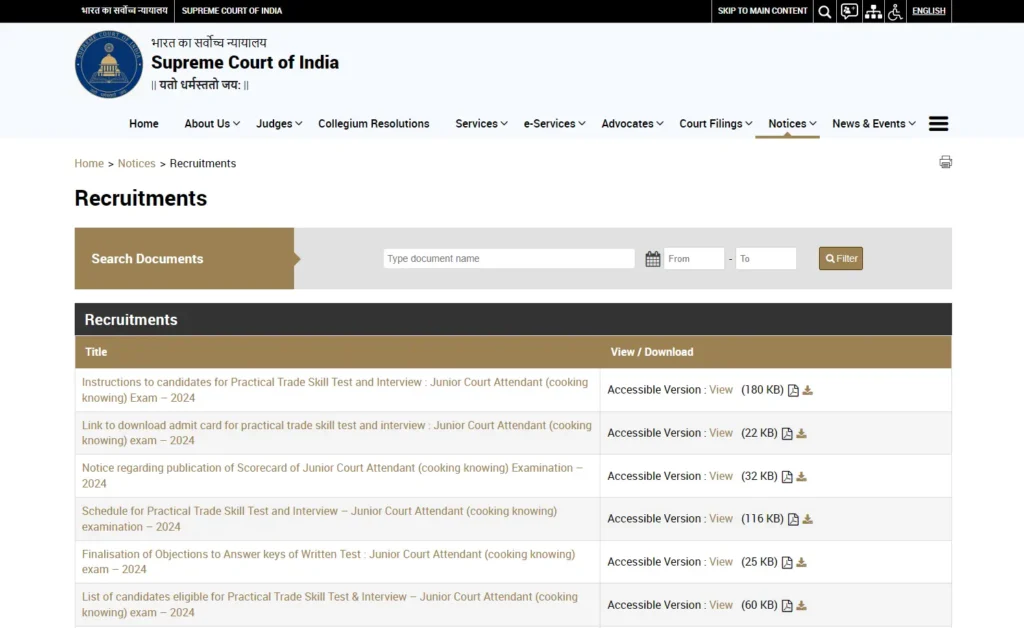Image resolution: width=1024 pixels, height=628 pixels.
Task: Click the Supreme Court of India emblem logo
Action: pos(109,65)
